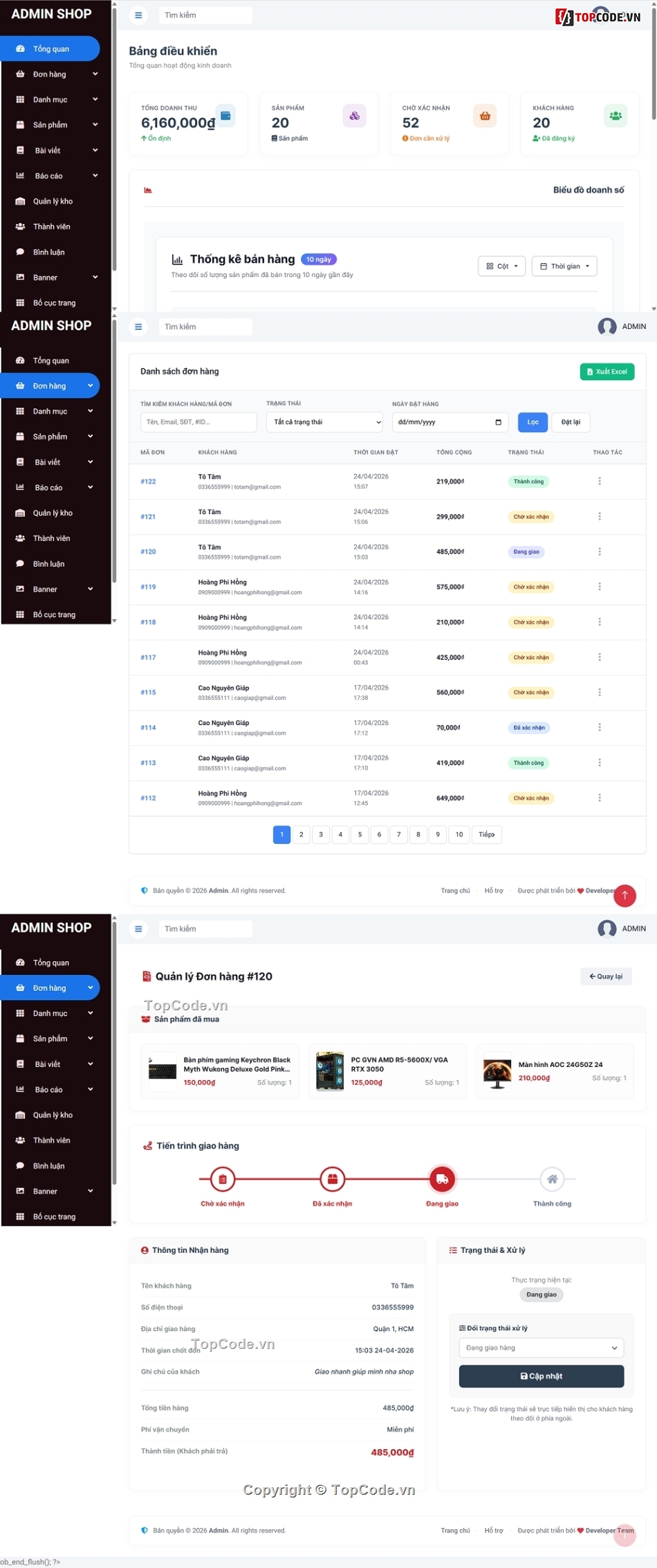Click the blue Lọc filter button

tap(533, 422)
